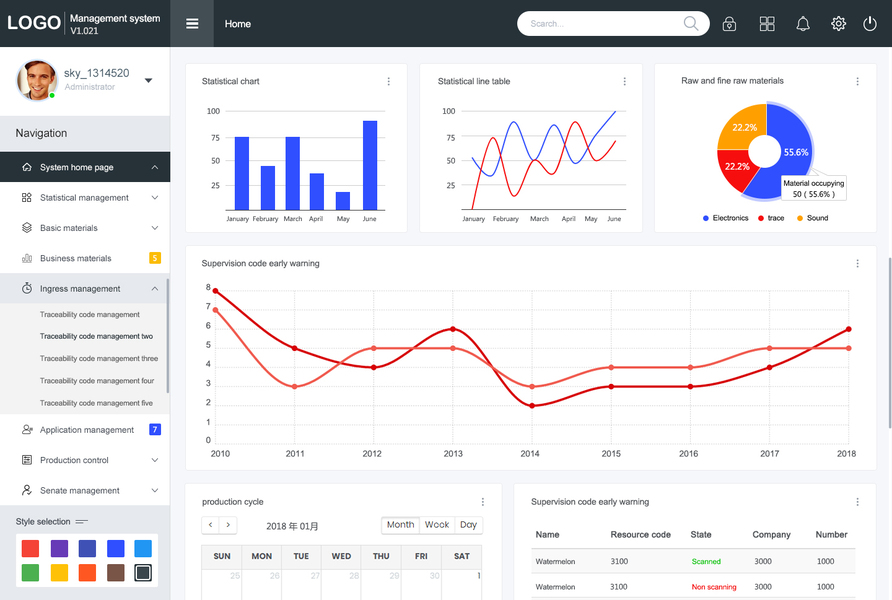Switch calendar to Week view
Image resolution: width=892 pixels, height=600 pixels.
pyautogui.click(x=437, y=525)
